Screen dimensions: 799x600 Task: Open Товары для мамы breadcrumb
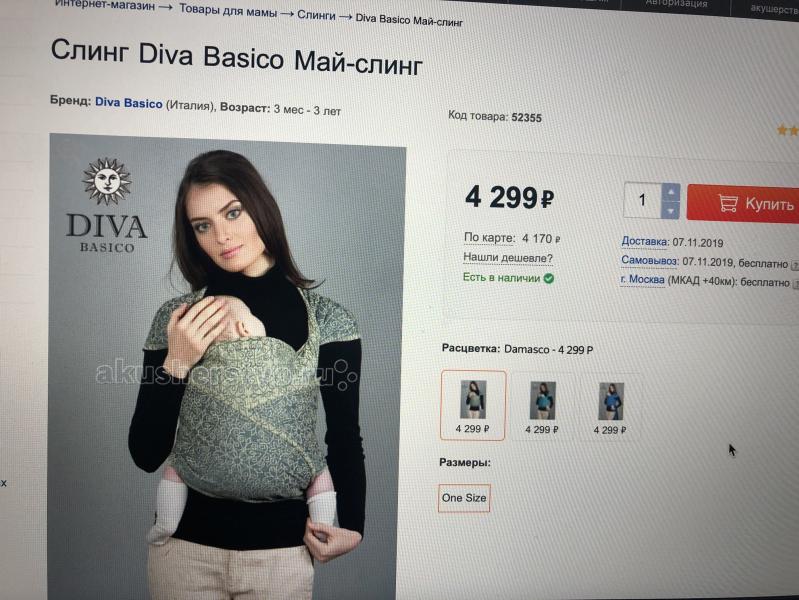click(x=228, y=11)
